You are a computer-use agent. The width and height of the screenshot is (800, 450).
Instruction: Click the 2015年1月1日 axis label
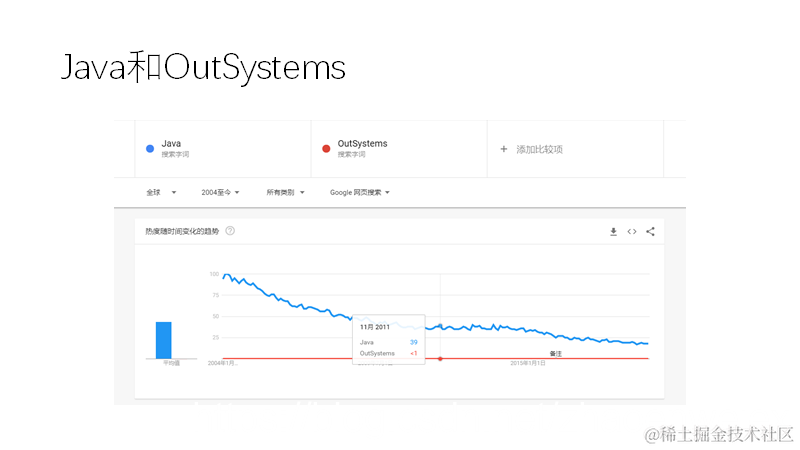[528, 363]
